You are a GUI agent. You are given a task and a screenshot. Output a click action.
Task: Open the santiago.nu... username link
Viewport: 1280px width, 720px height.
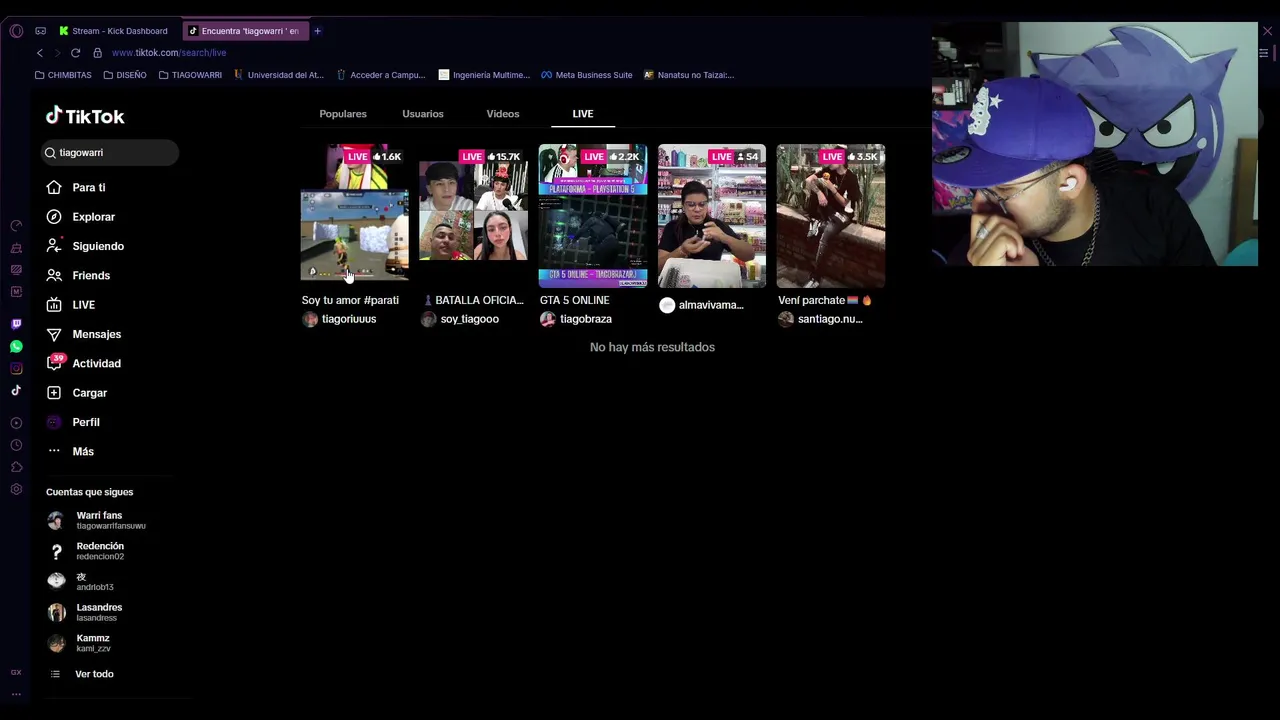(x=830, y=319)
